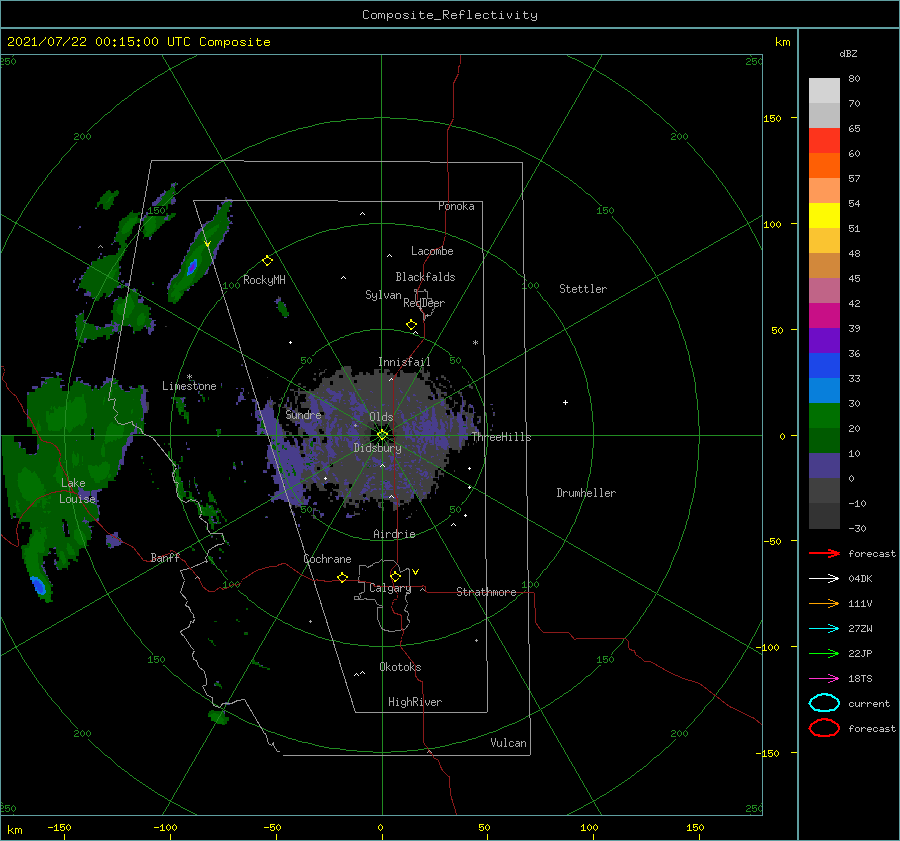This screenshot has height=841, width=900.
Task: Click the asterisk marker above Limestone
Action: pyautogui.click(x=189, y=377)
